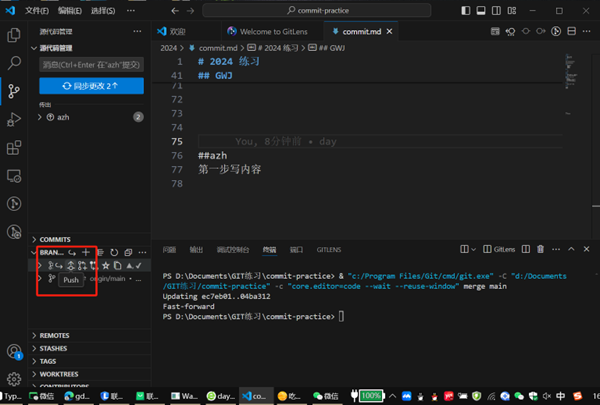Create a new branch with plus icon

86,252
